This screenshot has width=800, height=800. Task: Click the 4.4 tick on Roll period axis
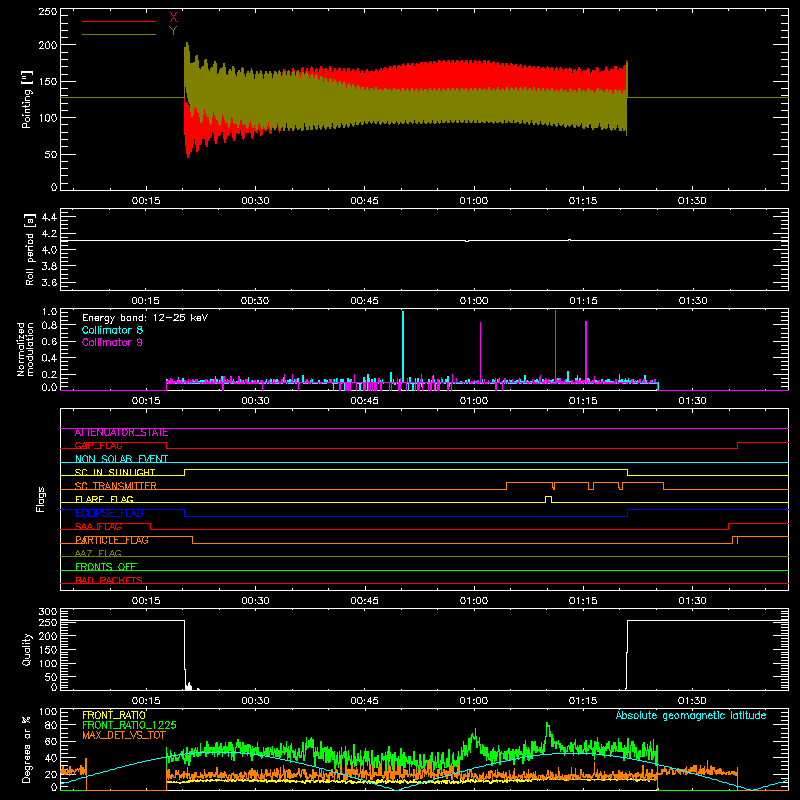[49, 217]
